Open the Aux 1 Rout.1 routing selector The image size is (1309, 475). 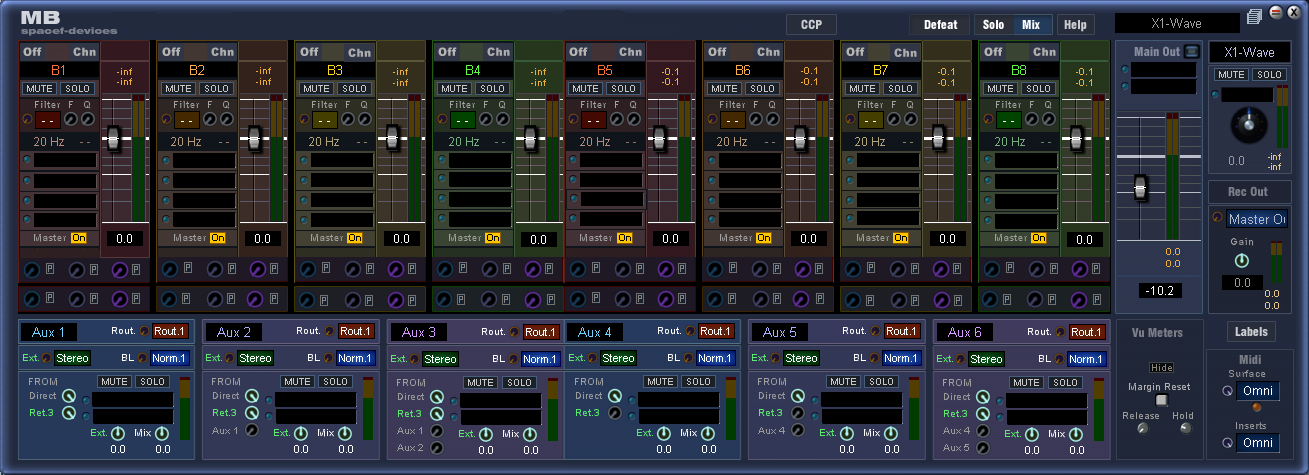tap(168, 332)
